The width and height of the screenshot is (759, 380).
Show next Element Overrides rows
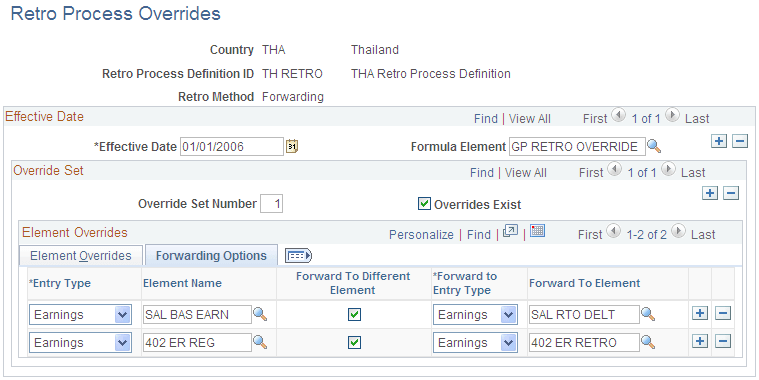678,232
